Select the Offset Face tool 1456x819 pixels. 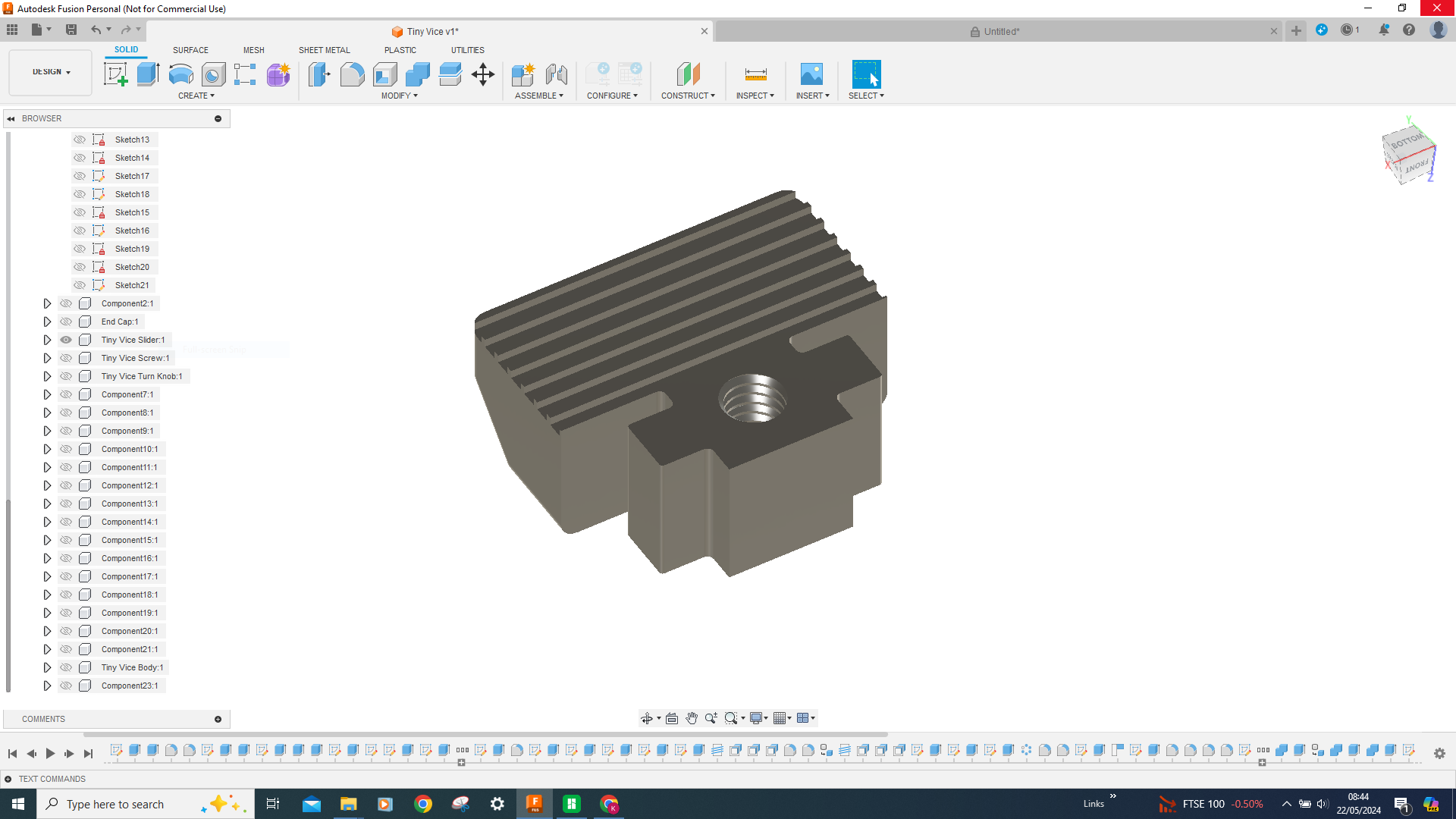[450, 74]
